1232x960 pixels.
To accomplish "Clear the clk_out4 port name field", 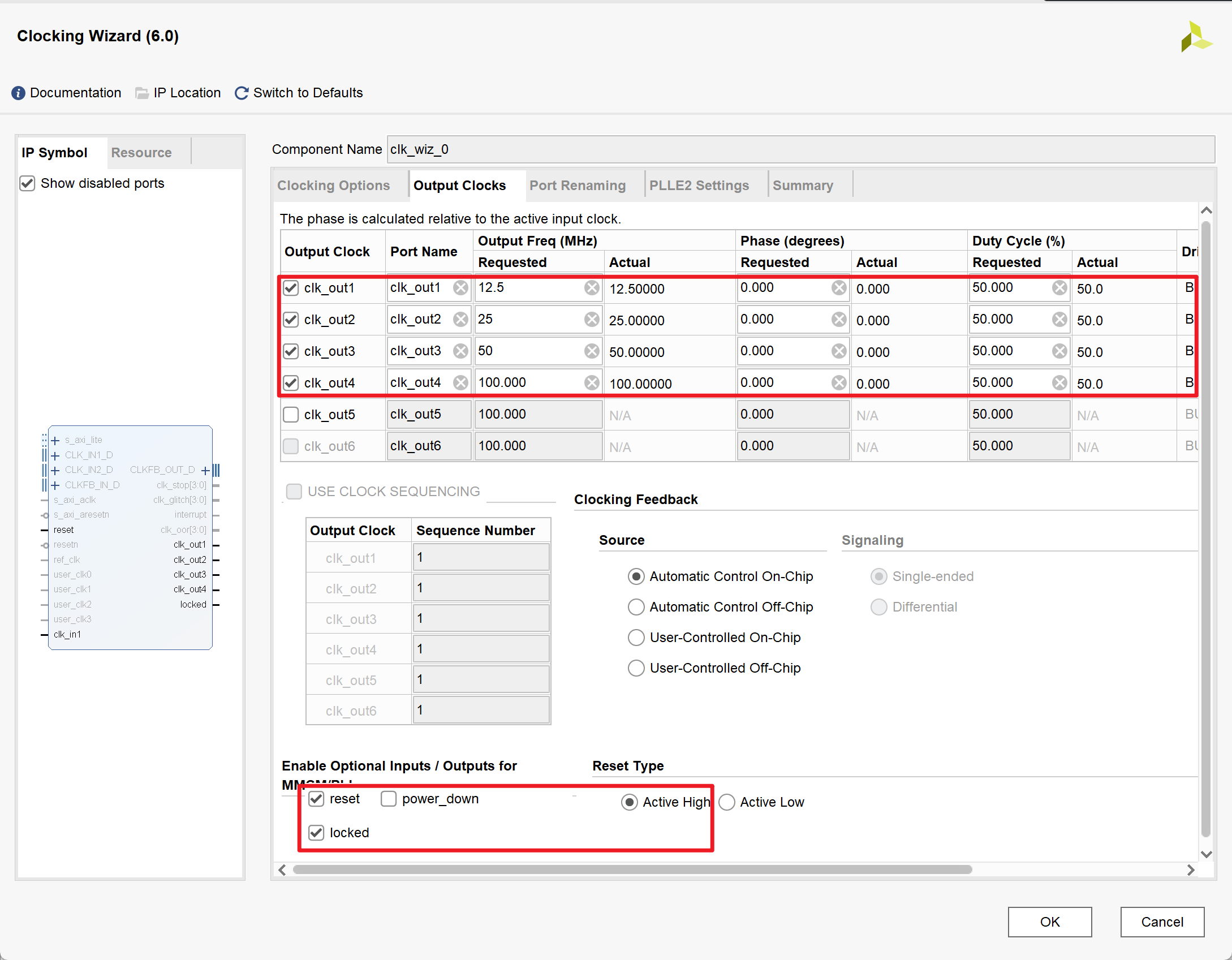I will click(x=461, y=383).
